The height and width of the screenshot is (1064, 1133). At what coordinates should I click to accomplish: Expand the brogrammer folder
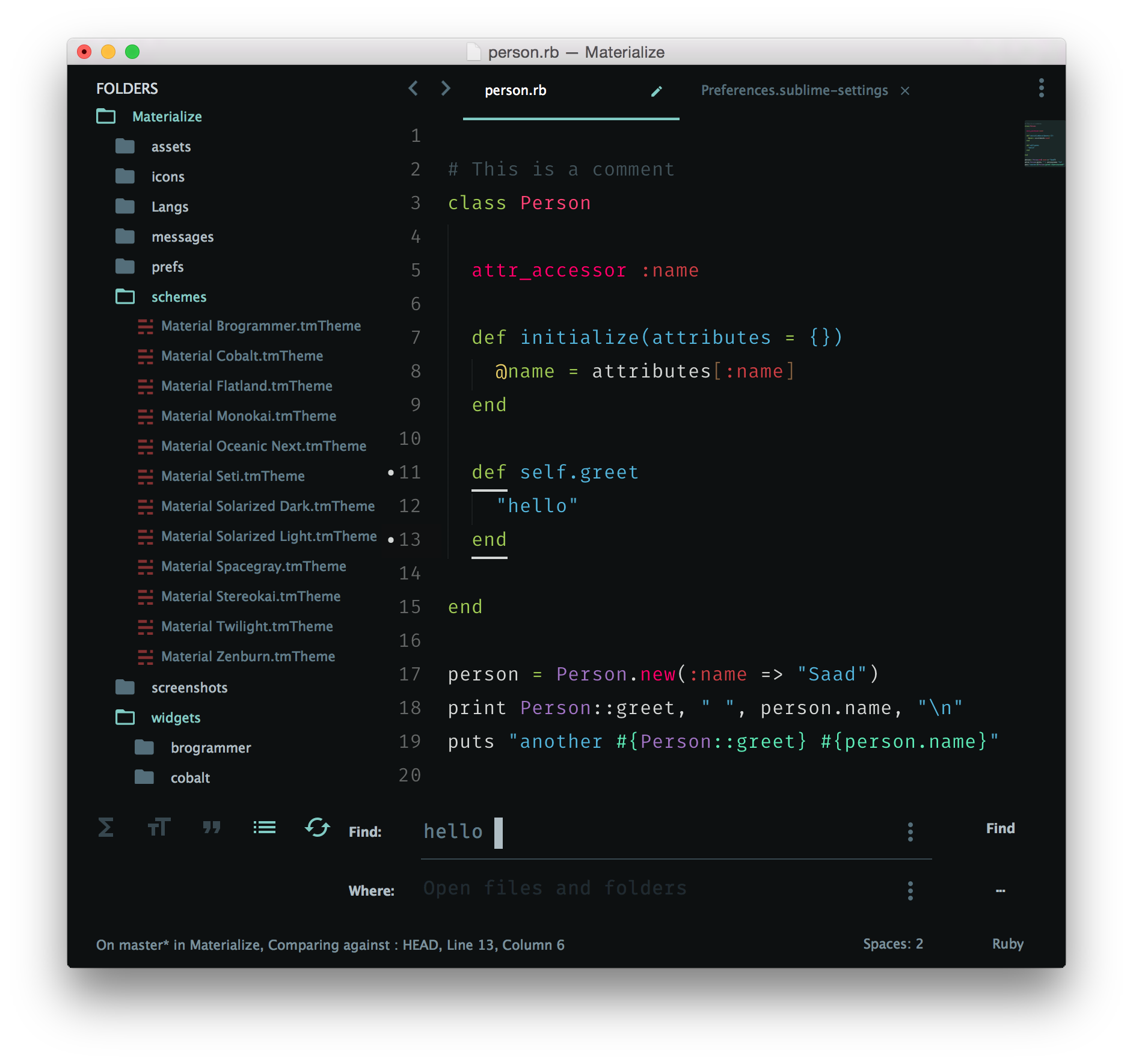(x=192, y=748)
